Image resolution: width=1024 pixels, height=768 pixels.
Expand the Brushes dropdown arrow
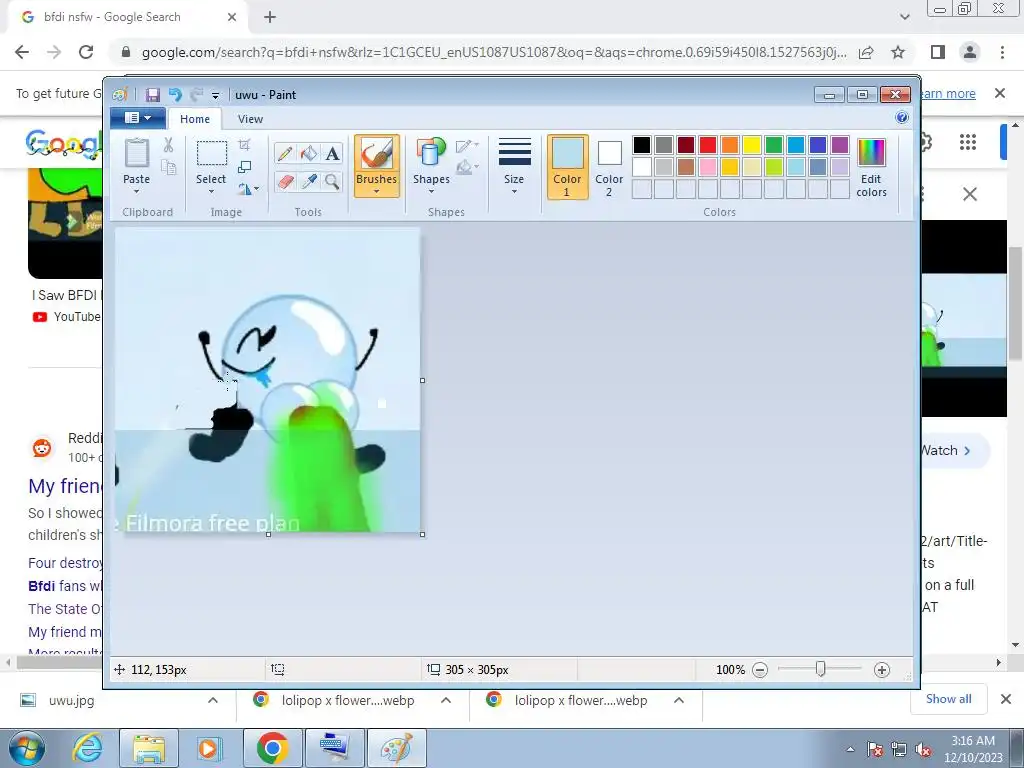point(377,191)
